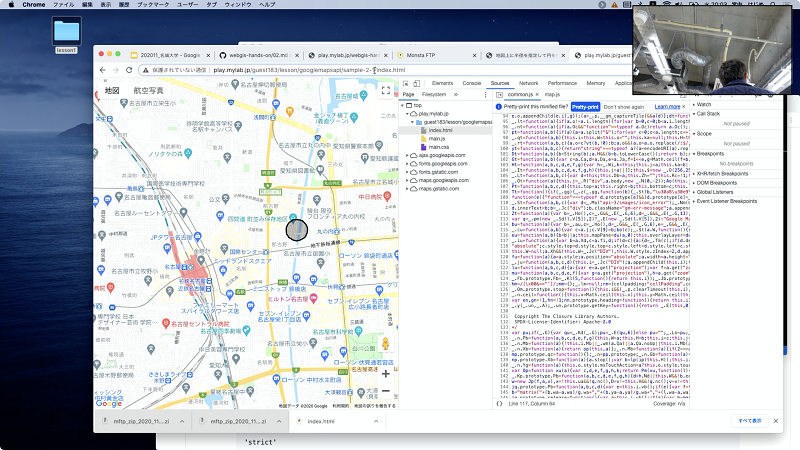
Task: Collapse the top frame tree node
Action: tap(403, 105)
